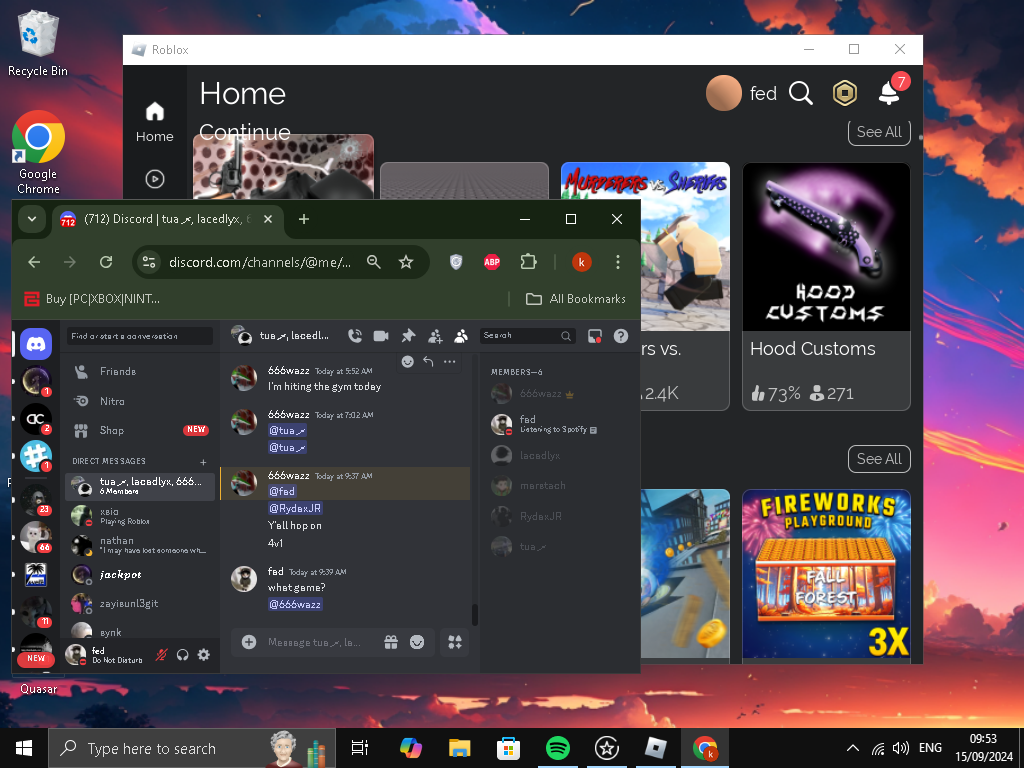
Task: Open the Friends tab in Discord
Action: 140,372
